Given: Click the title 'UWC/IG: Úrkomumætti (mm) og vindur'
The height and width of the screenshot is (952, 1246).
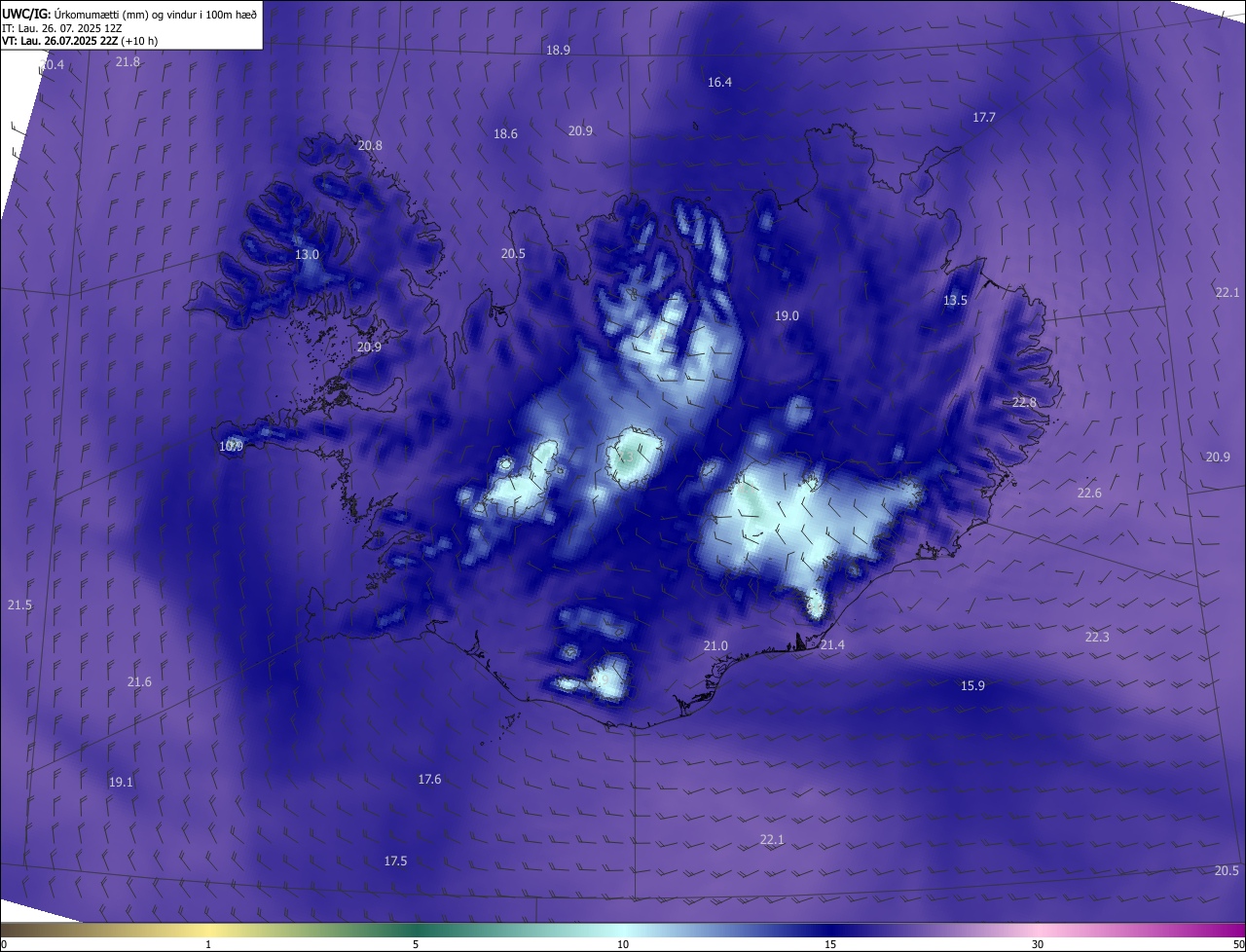Looking at the screenshot, I should coord(129,13).
